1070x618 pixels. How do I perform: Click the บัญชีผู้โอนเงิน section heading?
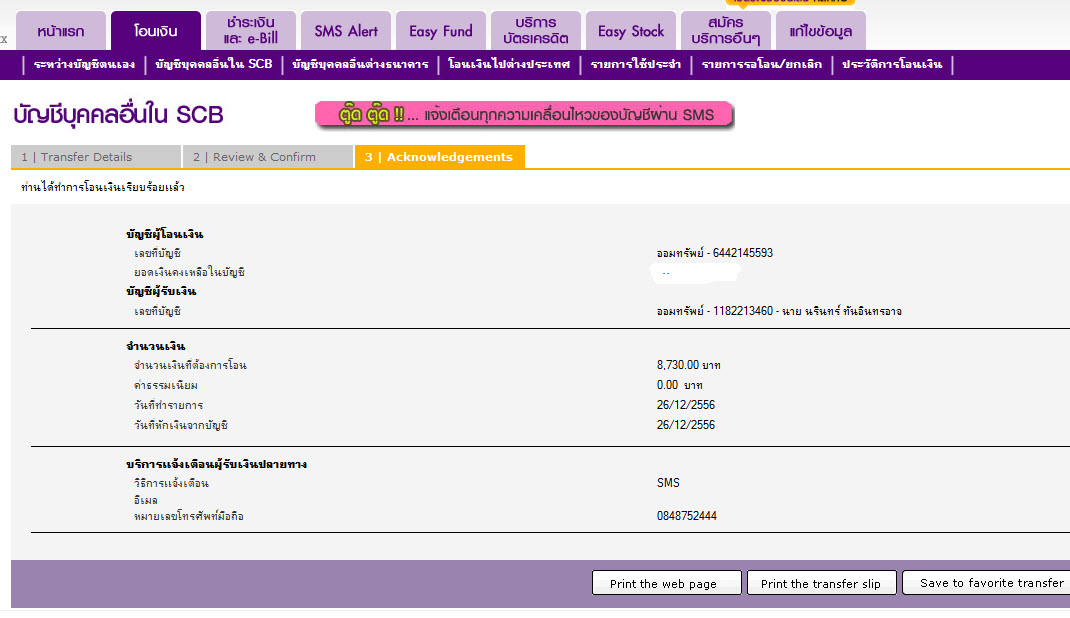click(x=164, y=234)
